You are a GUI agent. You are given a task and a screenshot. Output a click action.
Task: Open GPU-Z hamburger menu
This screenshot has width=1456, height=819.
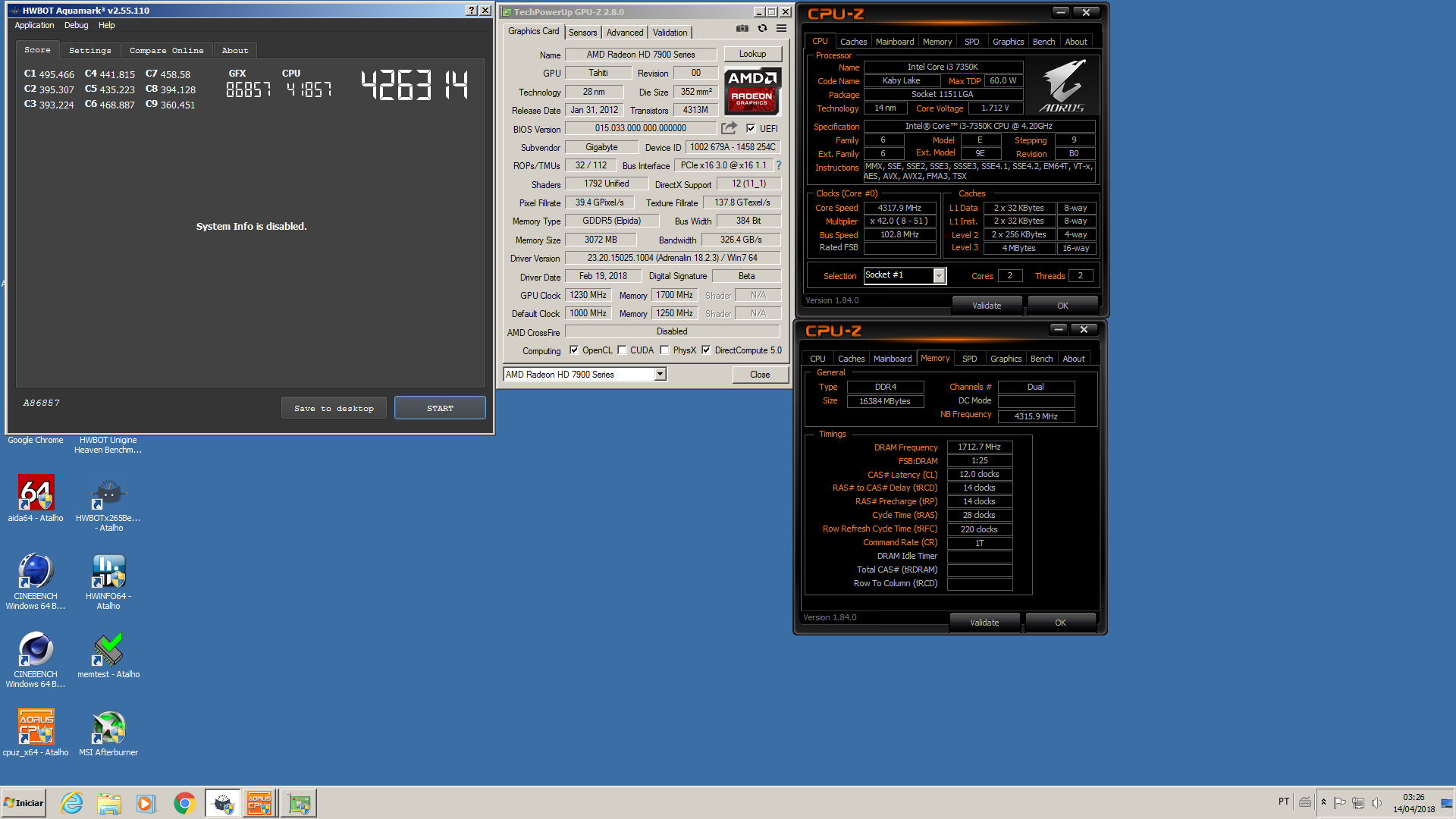point(781,29)
